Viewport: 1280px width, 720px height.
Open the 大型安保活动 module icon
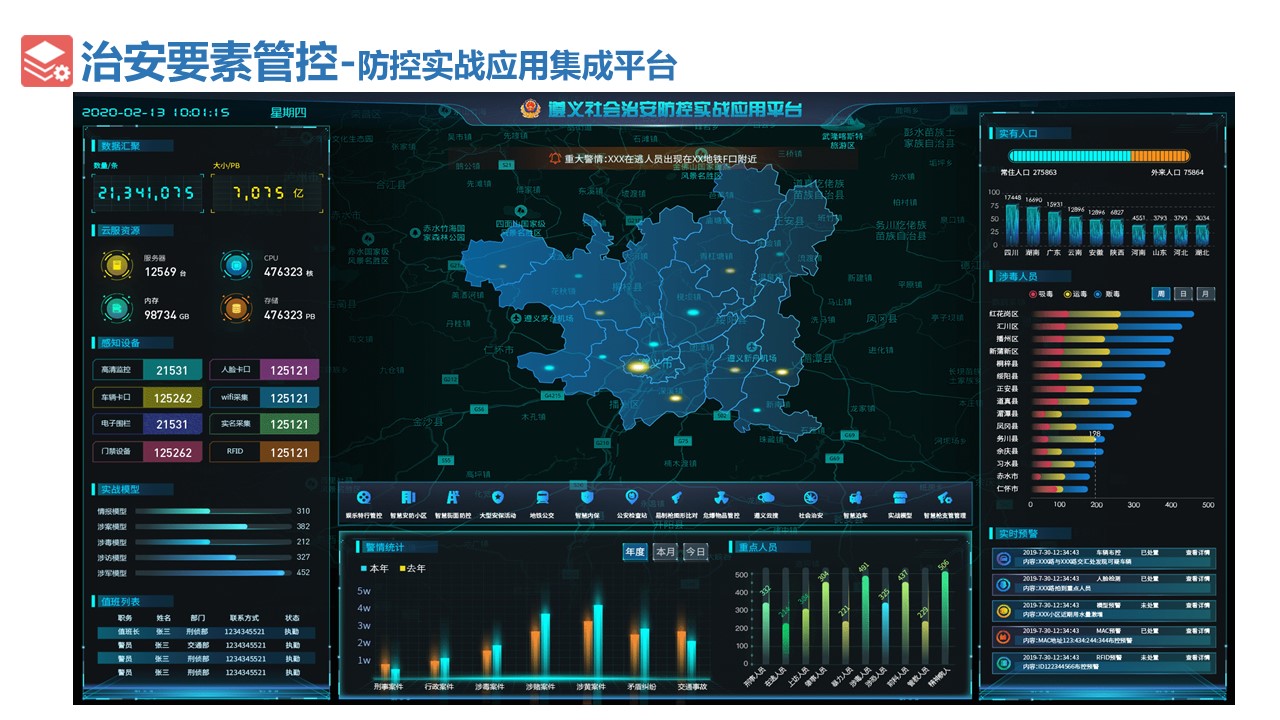[498, 498]
